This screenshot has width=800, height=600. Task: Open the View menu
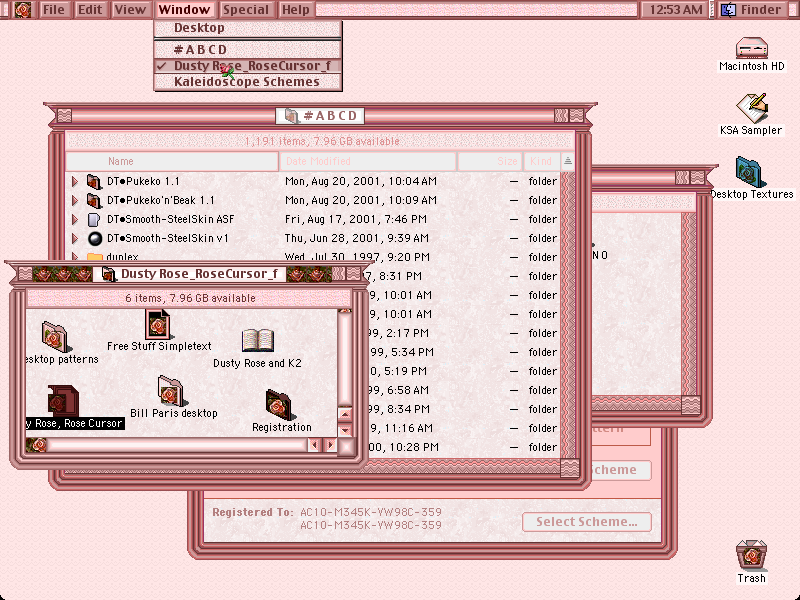tap(130, 9)
